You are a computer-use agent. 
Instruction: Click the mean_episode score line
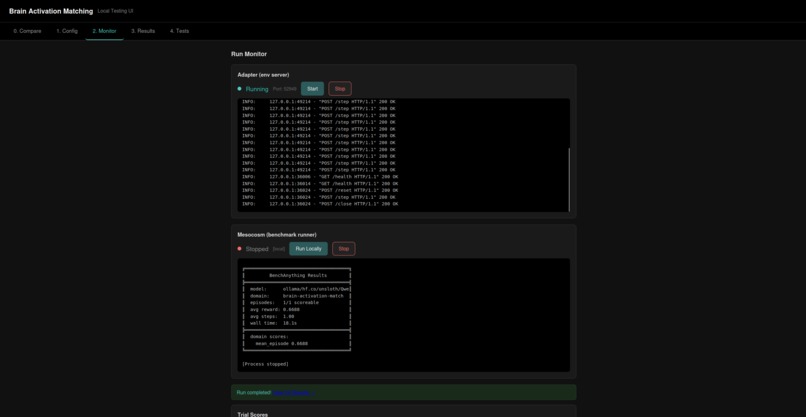coord(281,343)
